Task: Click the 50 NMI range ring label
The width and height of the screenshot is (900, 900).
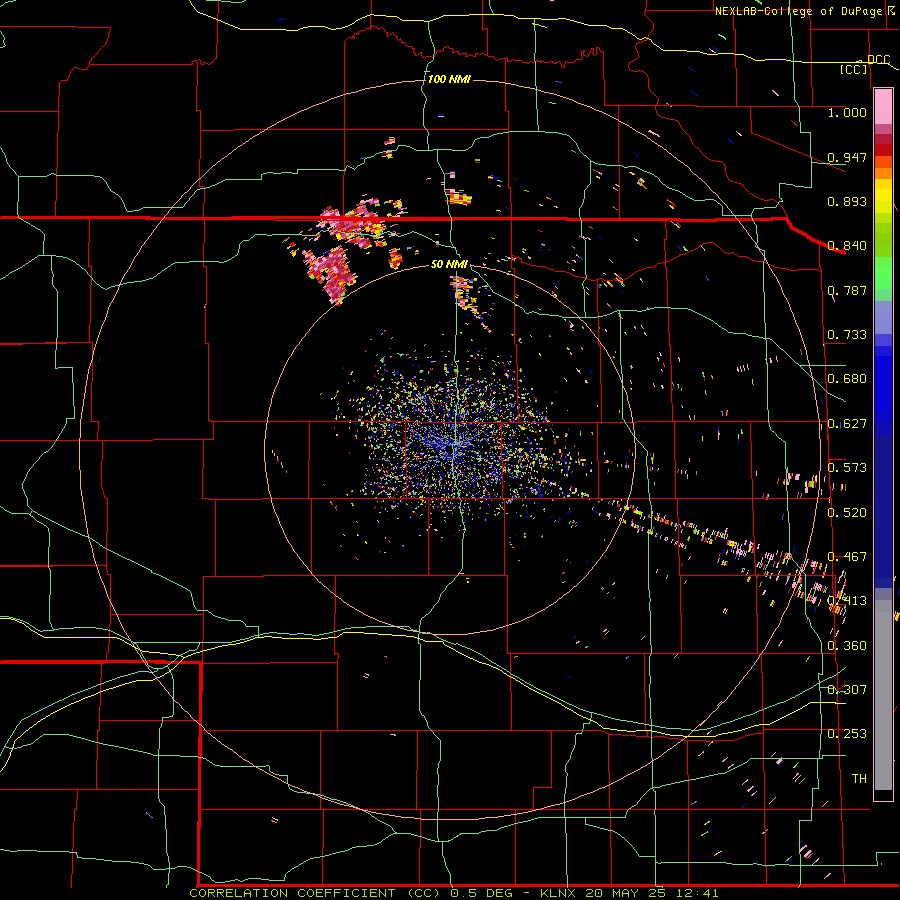Action: point(449,264)
